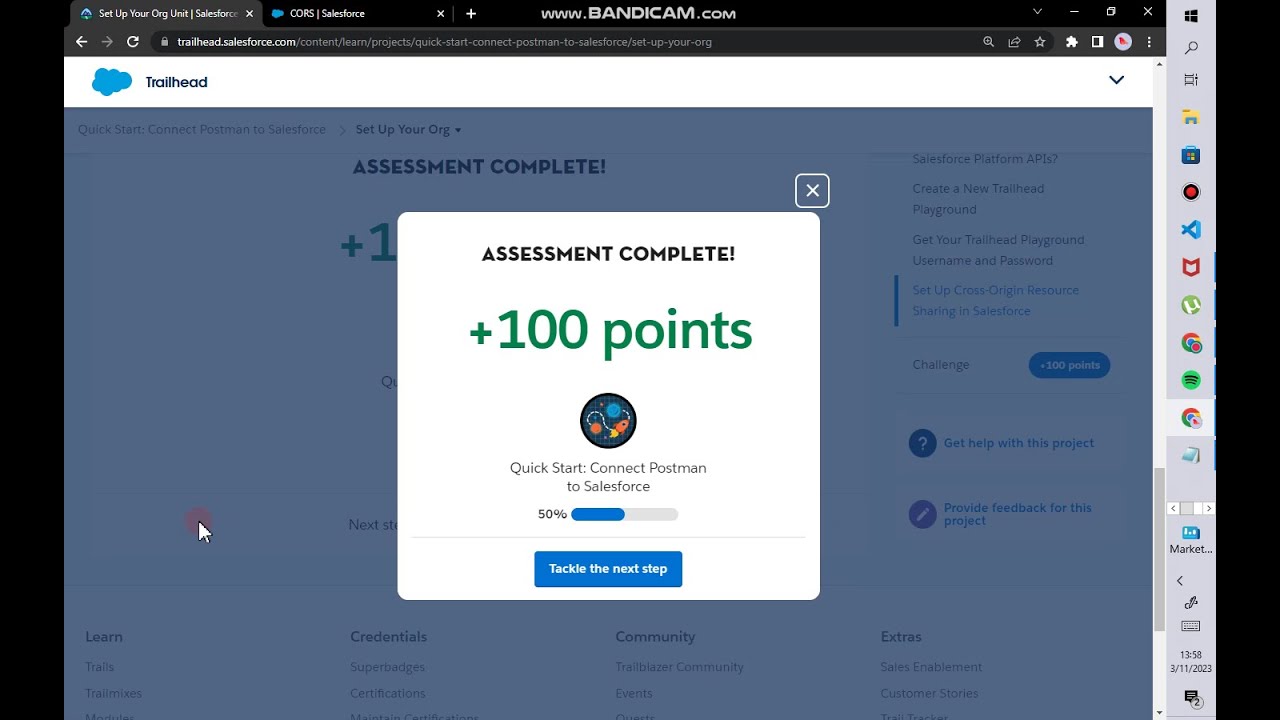Click the 50% progress bar
The width and height of the screenshot is (1280, 720).
click(x=624, y=515)
